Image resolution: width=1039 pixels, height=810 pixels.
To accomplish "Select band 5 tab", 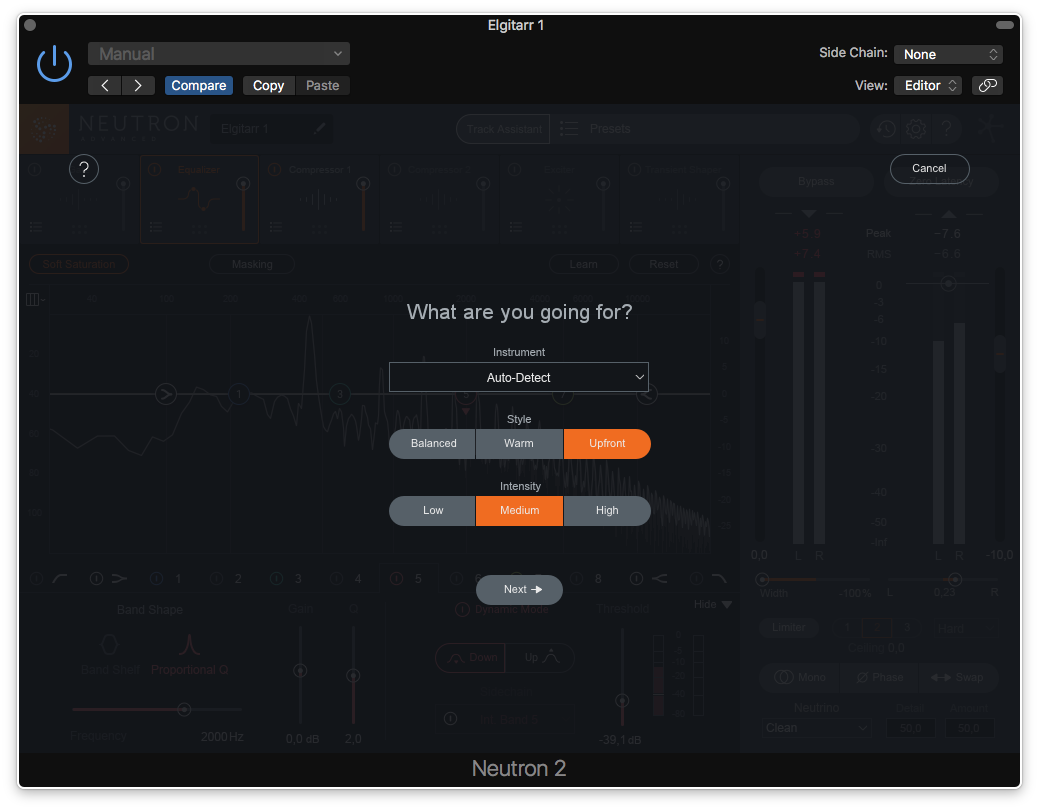I will pos(409,579).
